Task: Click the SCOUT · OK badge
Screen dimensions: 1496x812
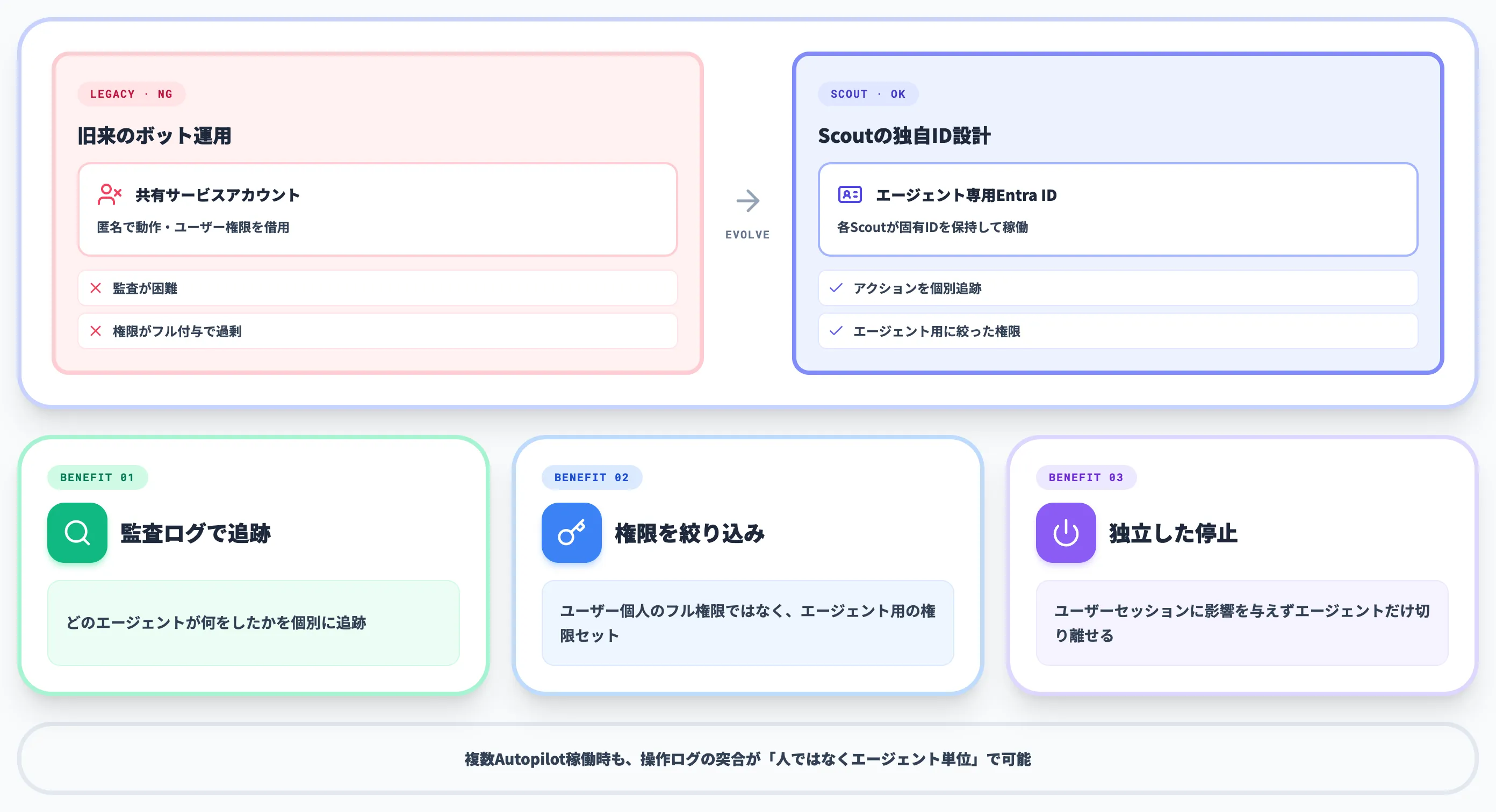Action: 868,94
